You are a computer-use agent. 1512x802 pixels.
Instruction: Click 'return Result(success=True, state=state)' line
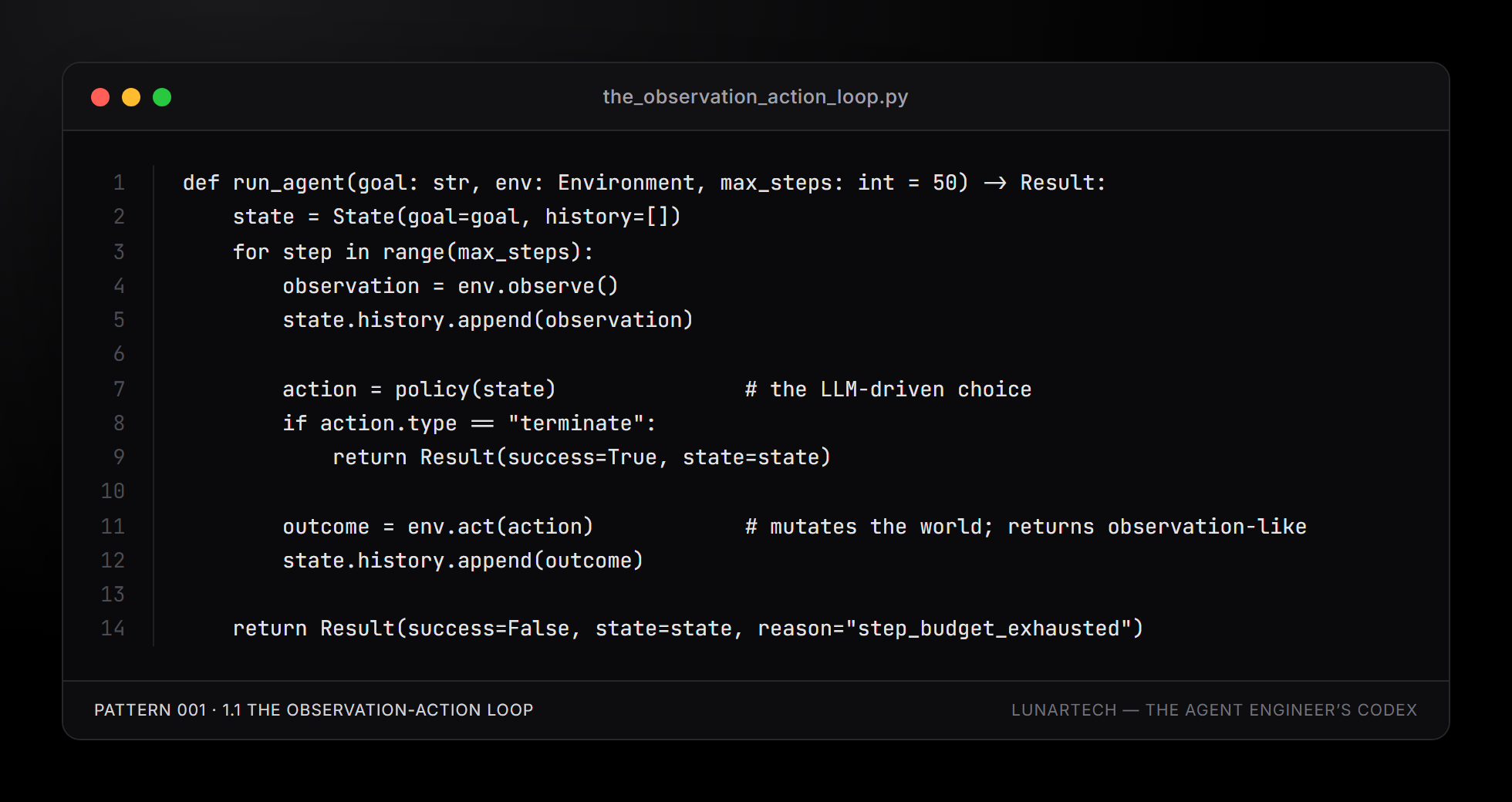(582, 457)
